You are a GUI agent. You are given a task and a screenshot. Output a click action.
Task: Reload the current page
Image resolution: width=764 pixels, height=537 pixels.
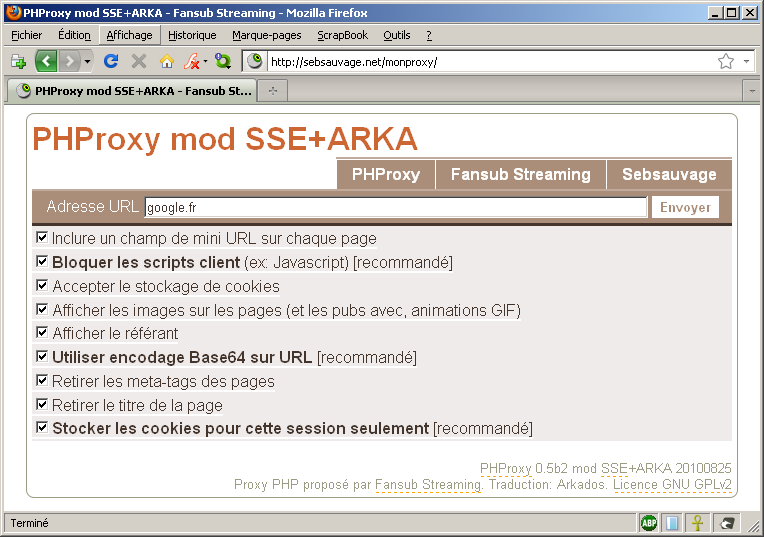(x=111, y=61)
